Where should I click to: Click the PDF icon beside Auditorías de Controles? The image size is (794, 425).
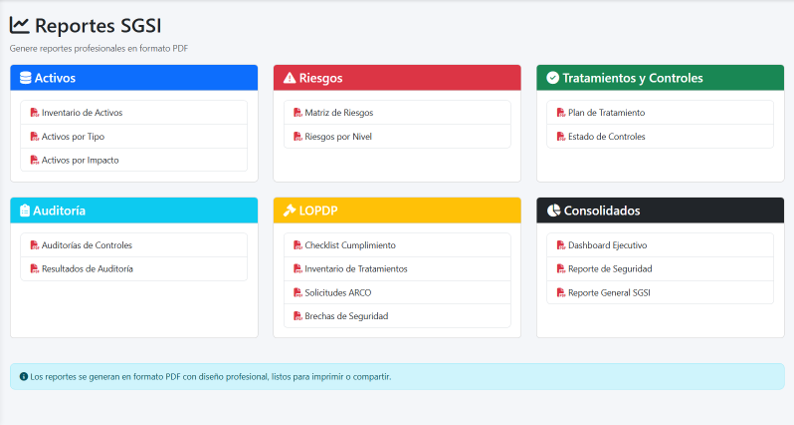pyautogui.click(x=34, y=245)
